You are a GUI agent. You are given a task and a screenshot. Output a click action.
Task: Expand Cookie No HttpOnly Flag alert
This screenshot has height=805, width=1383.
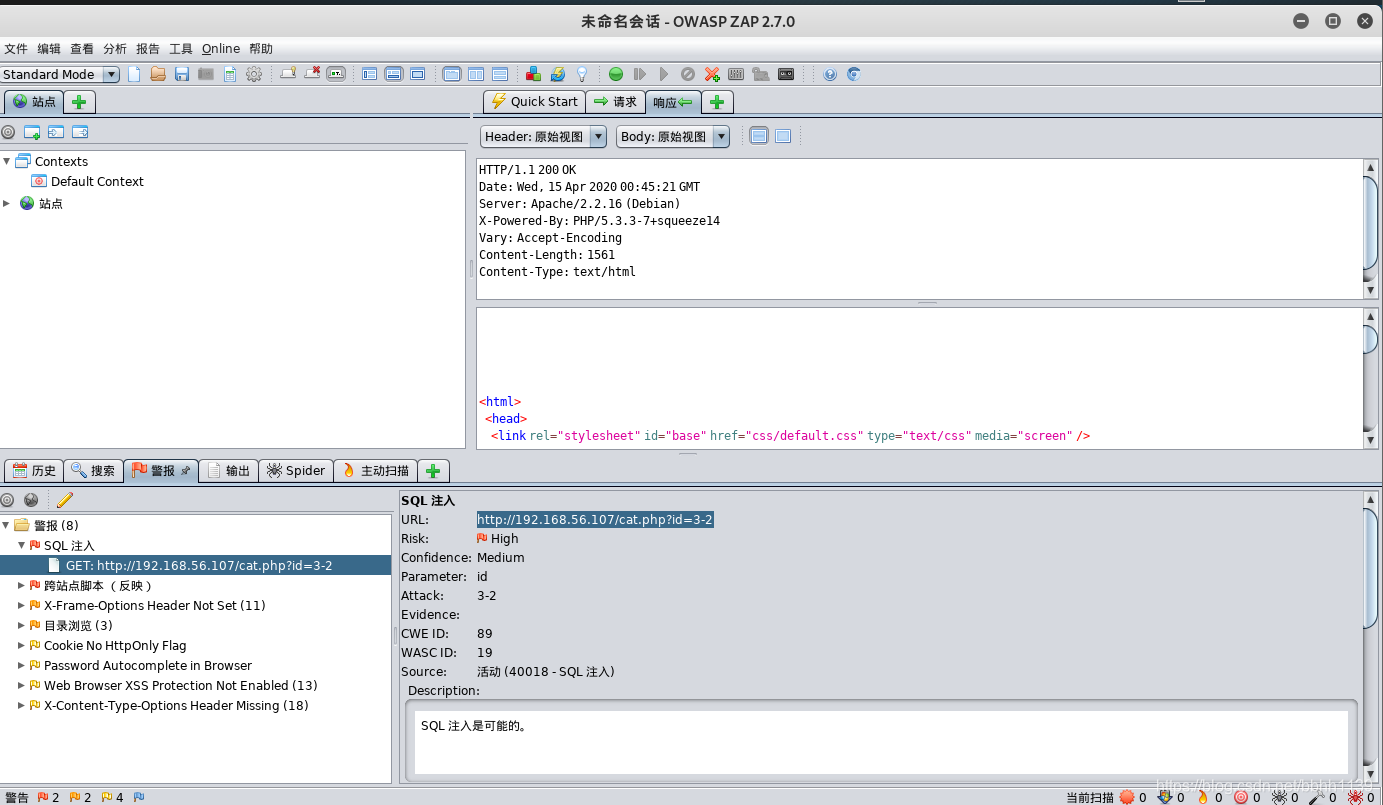tap(21, 645)
